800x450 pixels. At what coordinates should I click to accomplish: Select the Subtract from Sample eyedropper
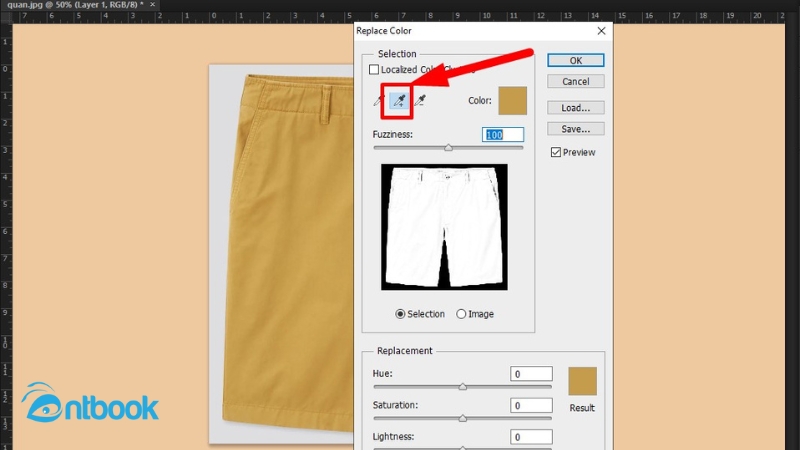pyautogui.click(x=420, y=101)
